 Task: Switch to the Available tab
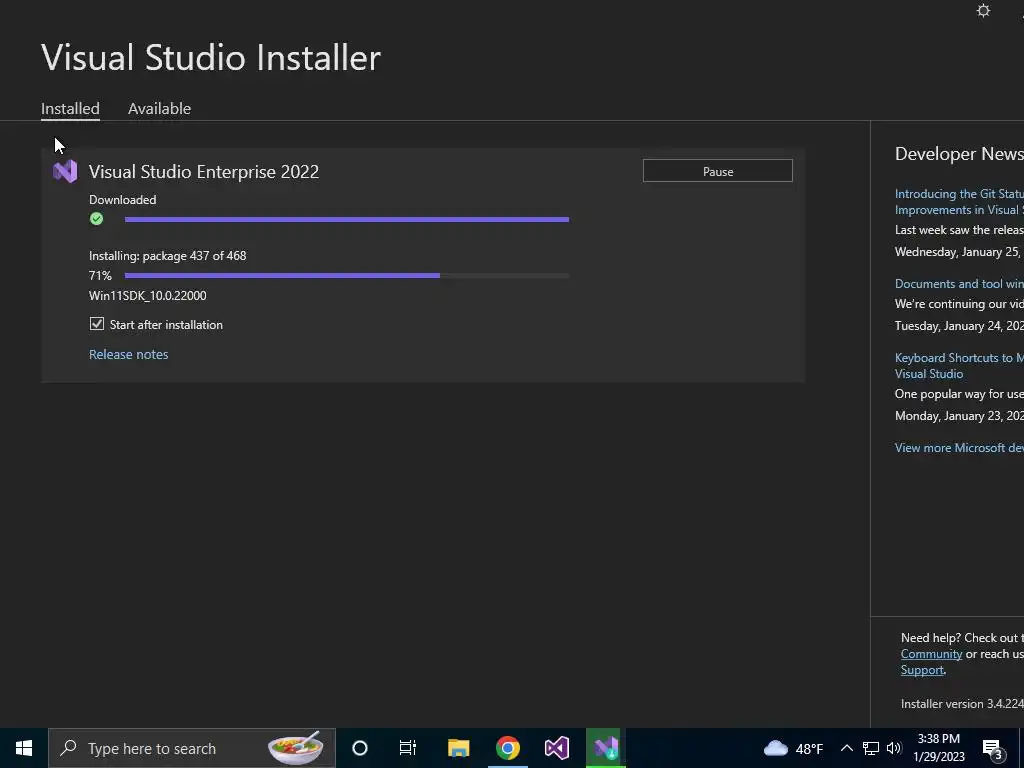coord(159,109)
